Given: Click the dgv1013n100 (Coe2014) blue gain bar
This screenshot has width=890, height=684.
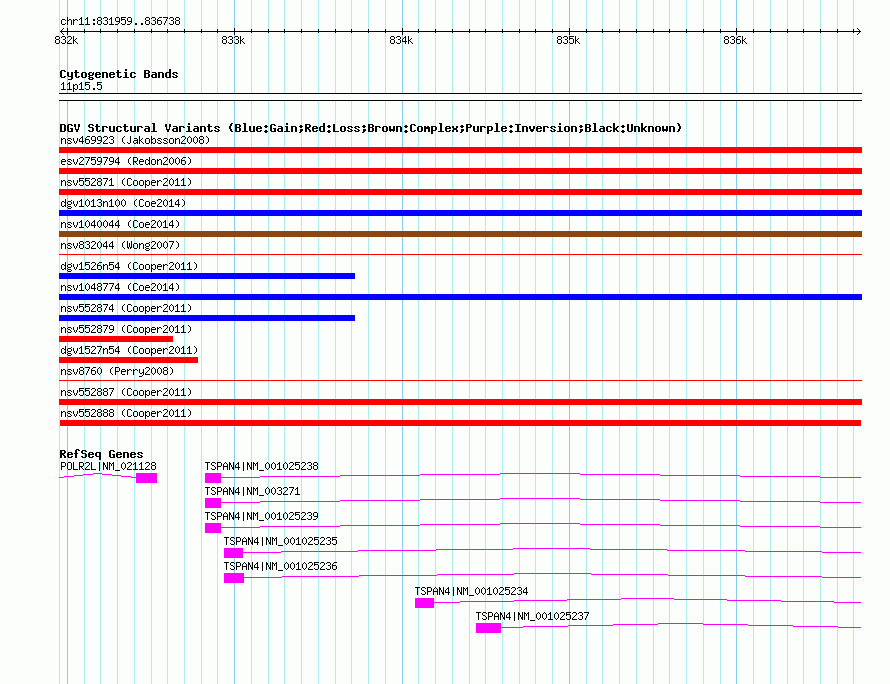Looking at the screenshot, I should [460, 213].
